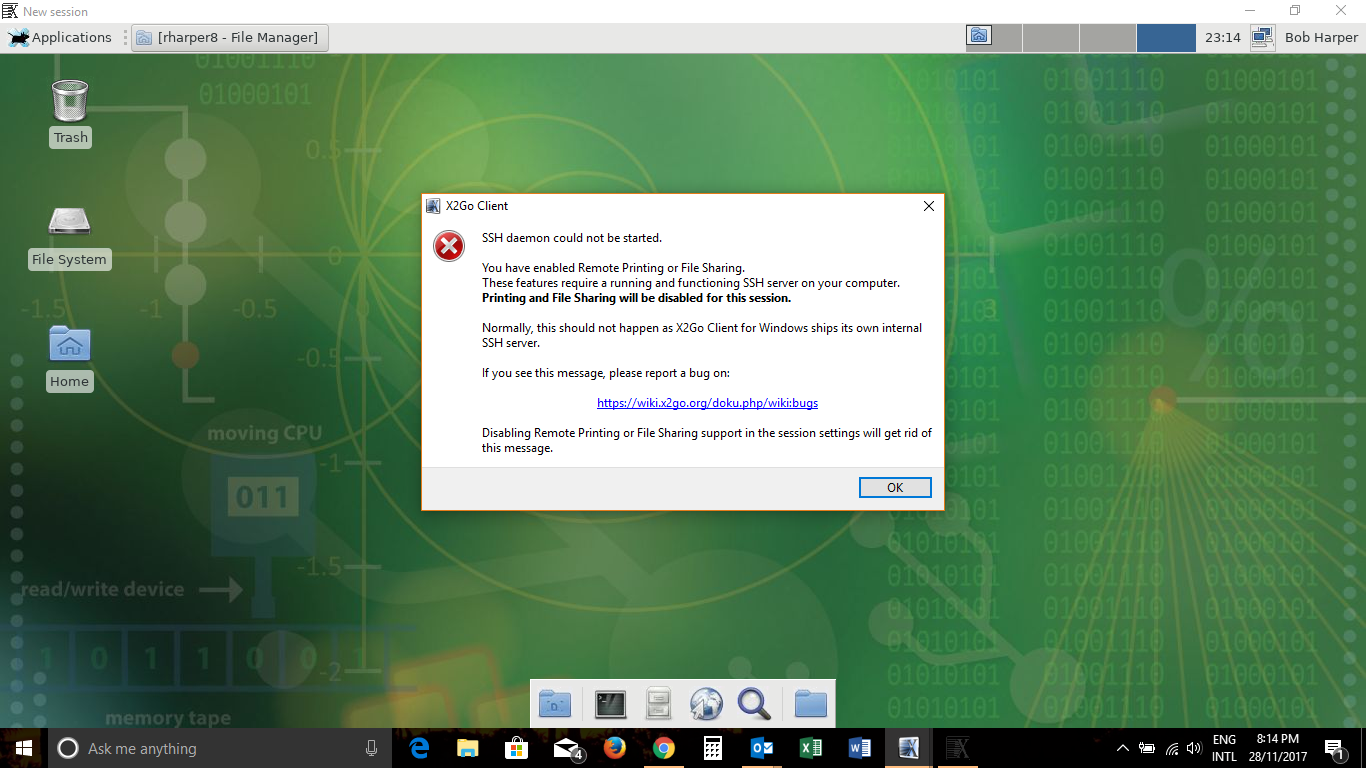Select the dark X2Go session taskbar icon
Viewport: 1366px width, 768px height.
tap(958, 748)
